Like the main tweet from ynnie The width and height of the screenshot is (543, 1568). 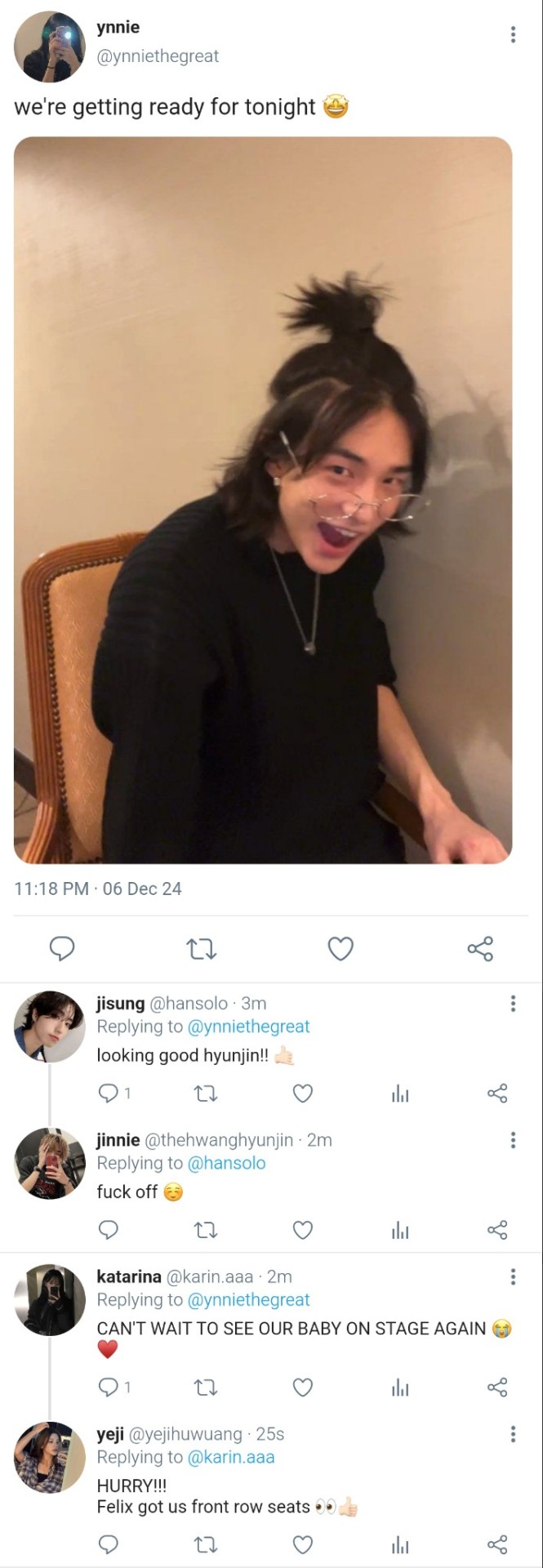point(340,949)
